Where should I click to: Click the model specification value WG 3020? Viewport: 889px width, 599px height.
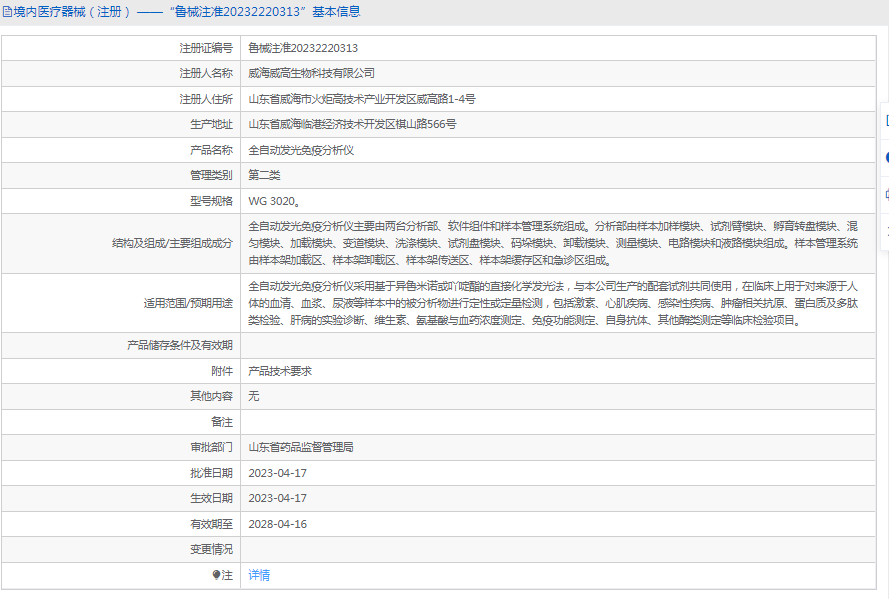[274, 201]
